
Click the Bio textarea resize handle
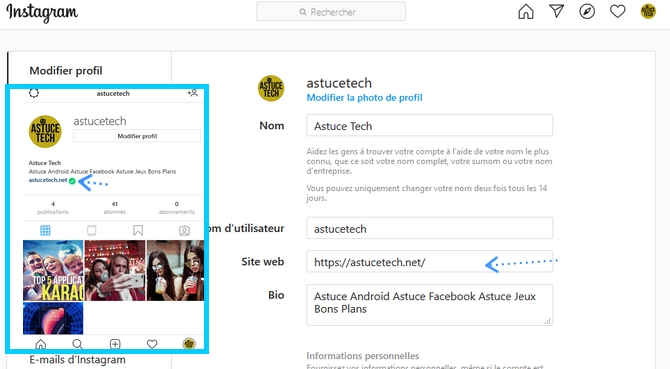[x=548, y=321]
